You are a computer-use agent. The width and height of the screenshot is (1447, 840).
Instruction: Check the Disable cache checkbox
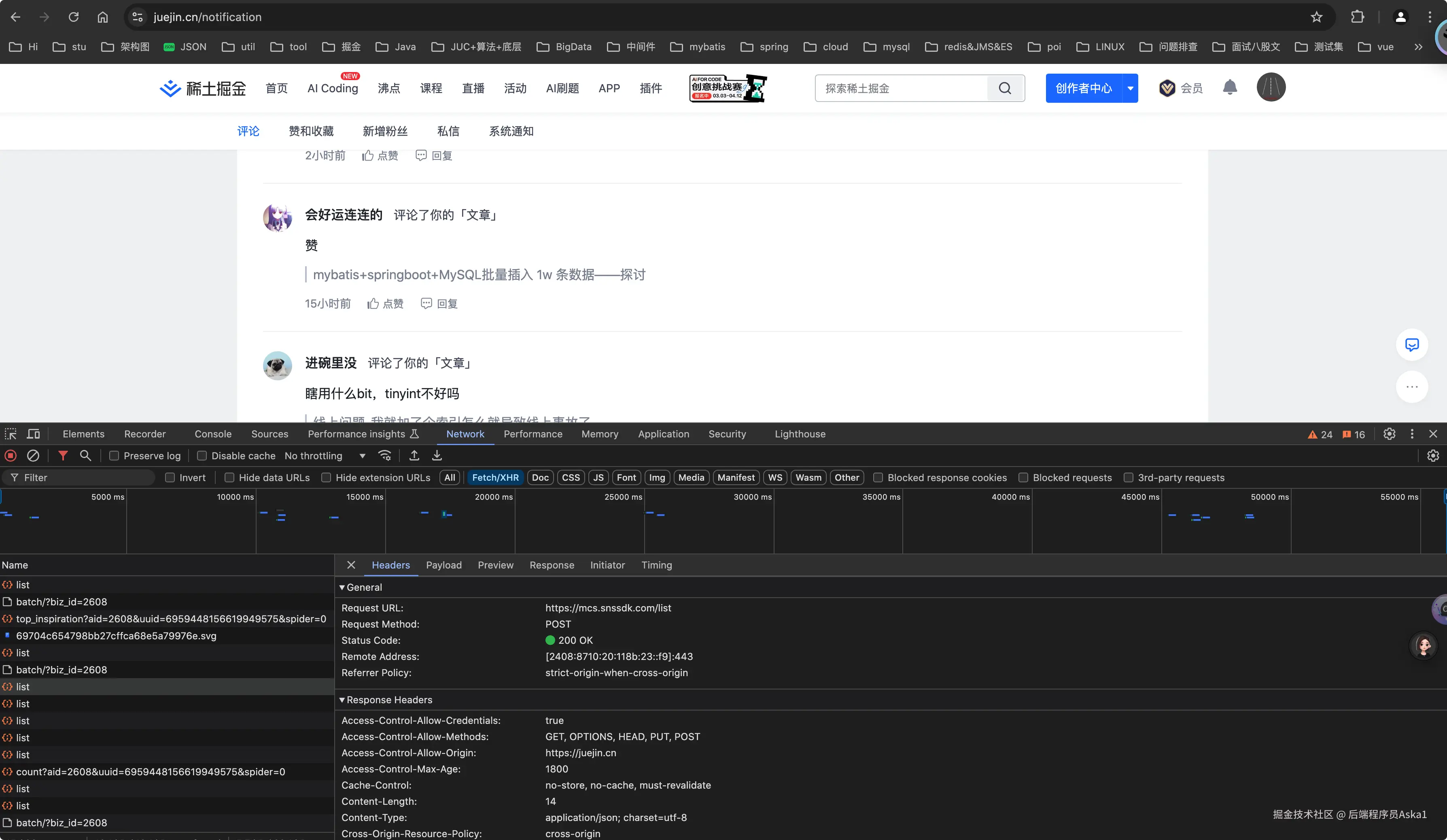tap(202, 456)
